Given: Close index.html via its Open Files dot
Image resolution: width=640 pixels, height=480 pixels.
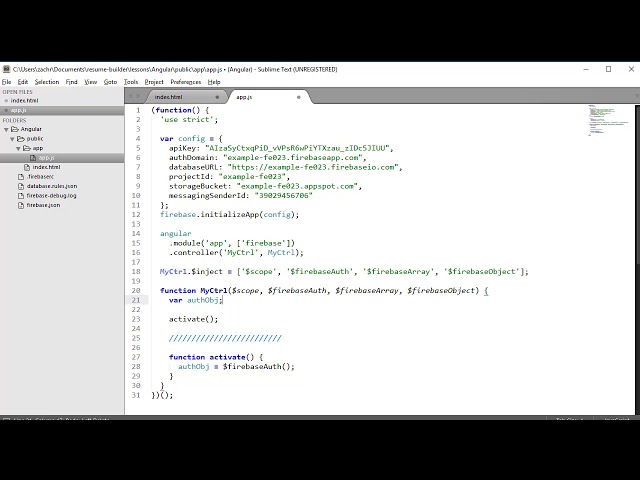Looking at the screenshot, I should (6, 100).
